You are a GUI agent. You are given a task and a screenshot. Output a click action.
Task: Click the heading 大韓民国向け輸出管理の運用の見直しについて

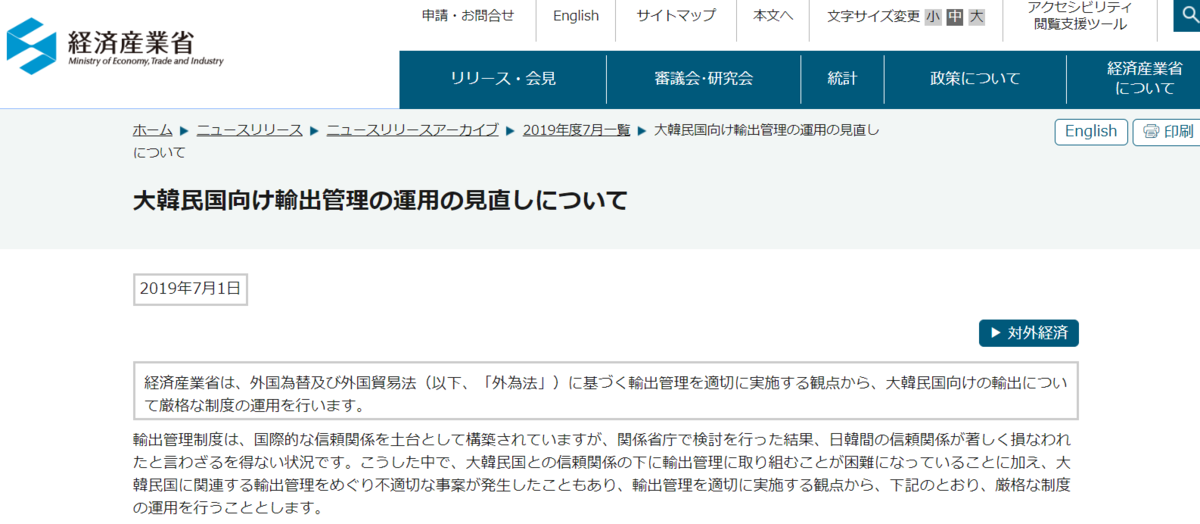[381, 200]
